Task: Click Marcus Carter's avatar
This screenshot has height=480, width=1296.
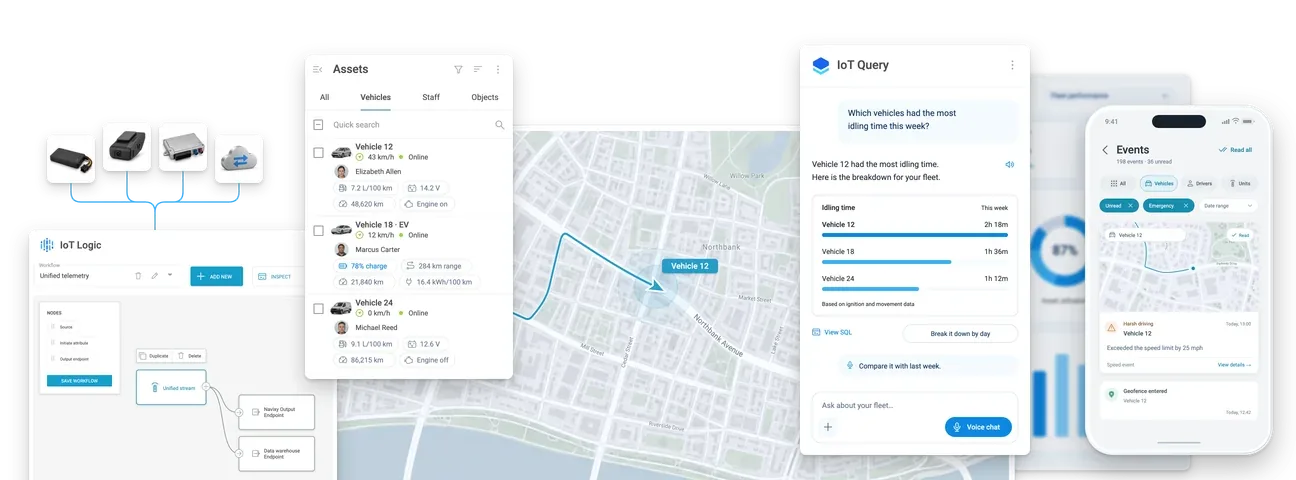Action: pos(341,249)
